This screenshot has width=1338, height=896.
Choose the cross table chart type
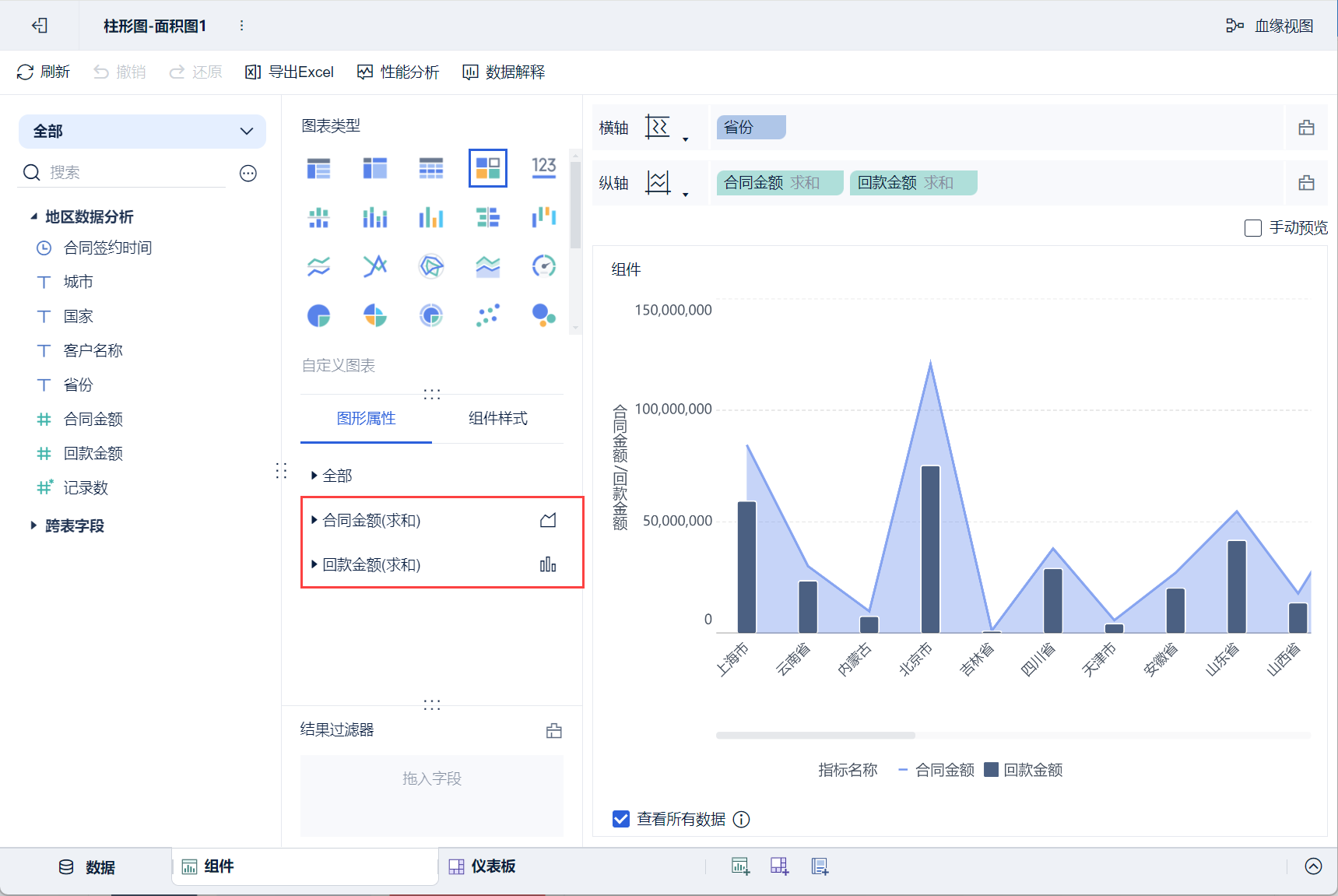[375, 168]
